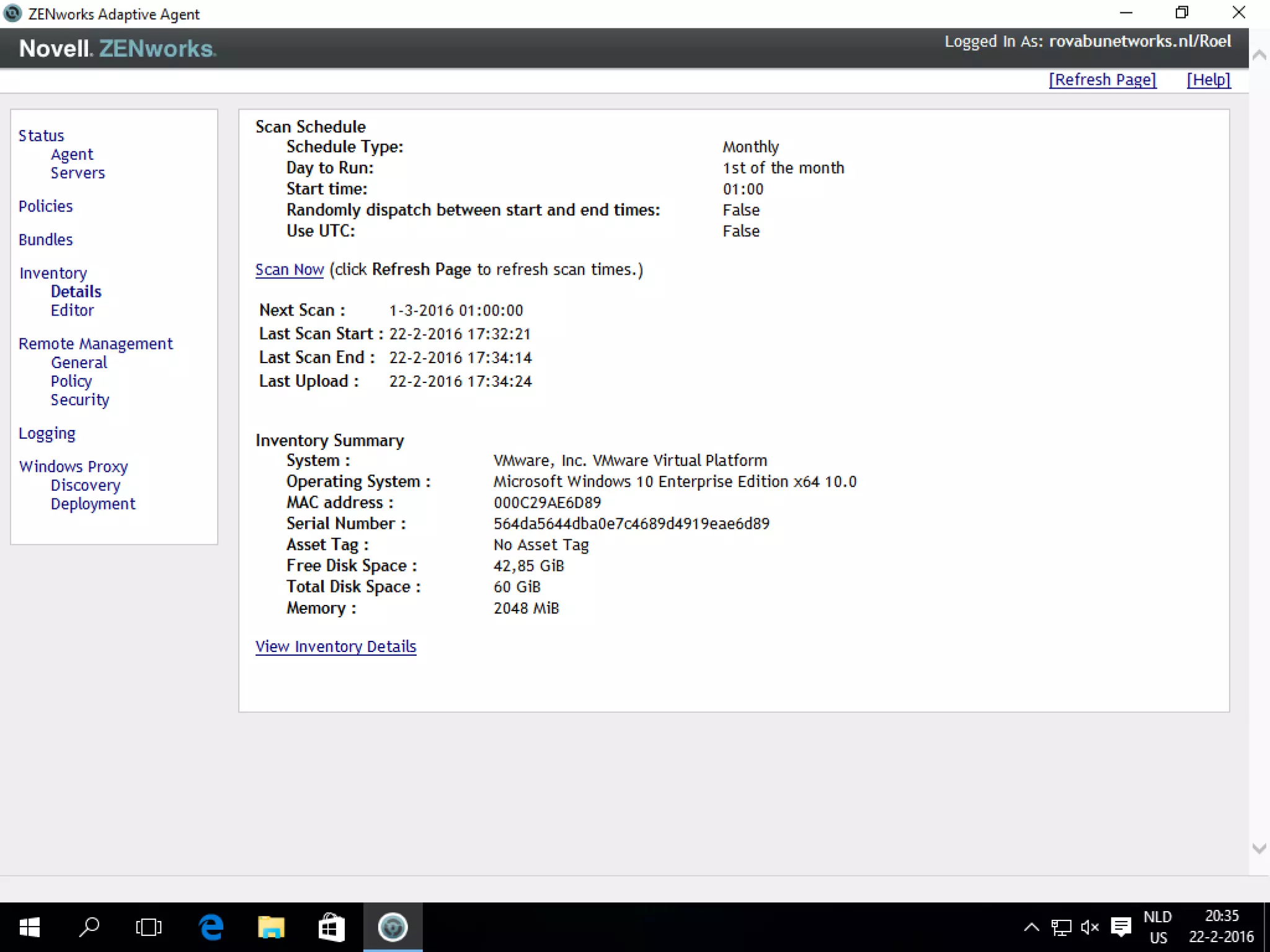Open Task View on the taskbar
Viewport: 1270px width, 952px height.
click(x=149, y=927)
